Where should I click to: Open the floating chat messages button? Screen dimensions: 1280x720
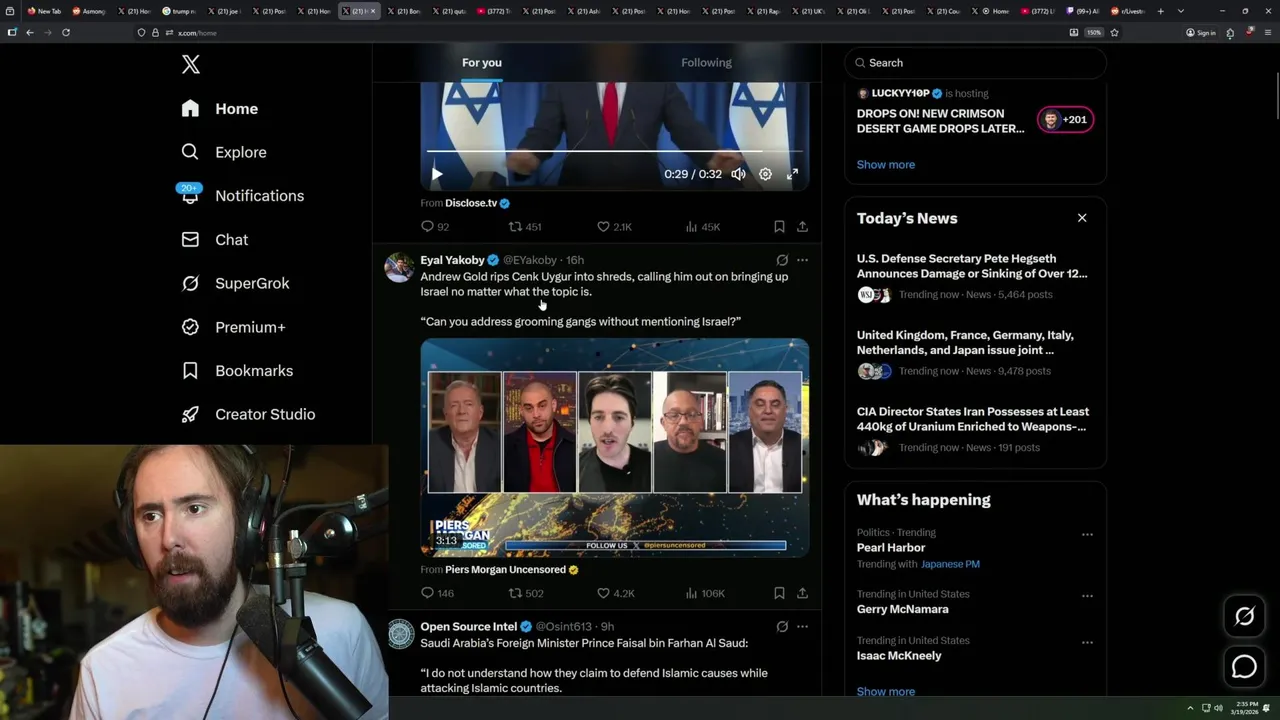1244,667
